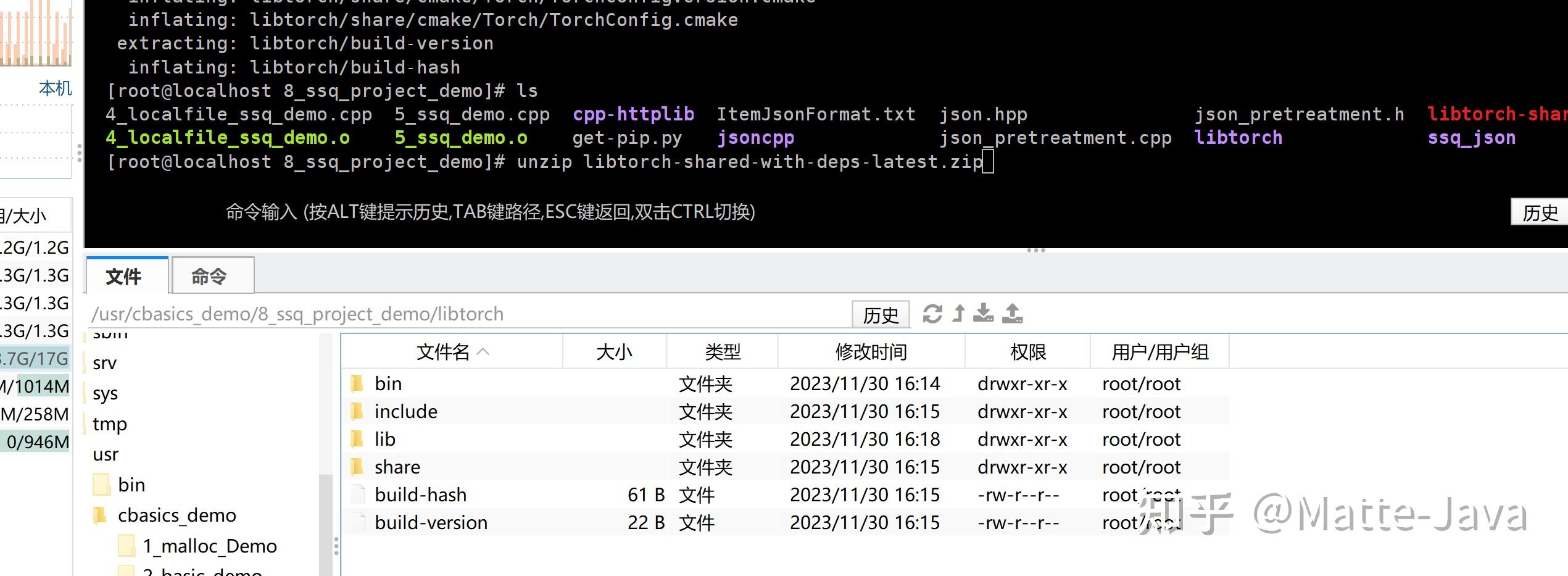Click json_pretreatment.cpp in terminal listing
This screenshot has height=576, width=1568.
(1055, 138)
